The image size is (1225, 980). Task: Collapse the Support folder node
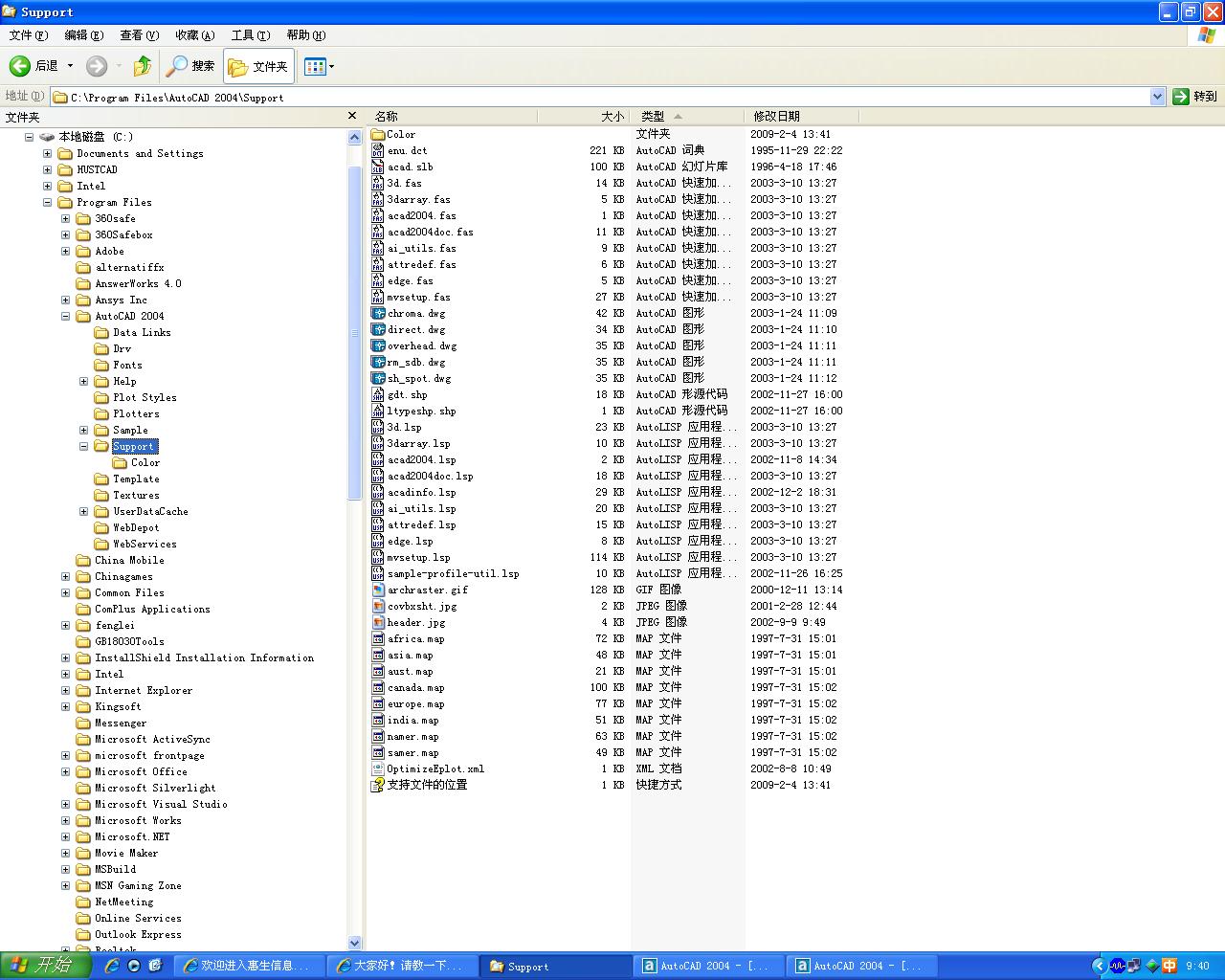(83, 446)
